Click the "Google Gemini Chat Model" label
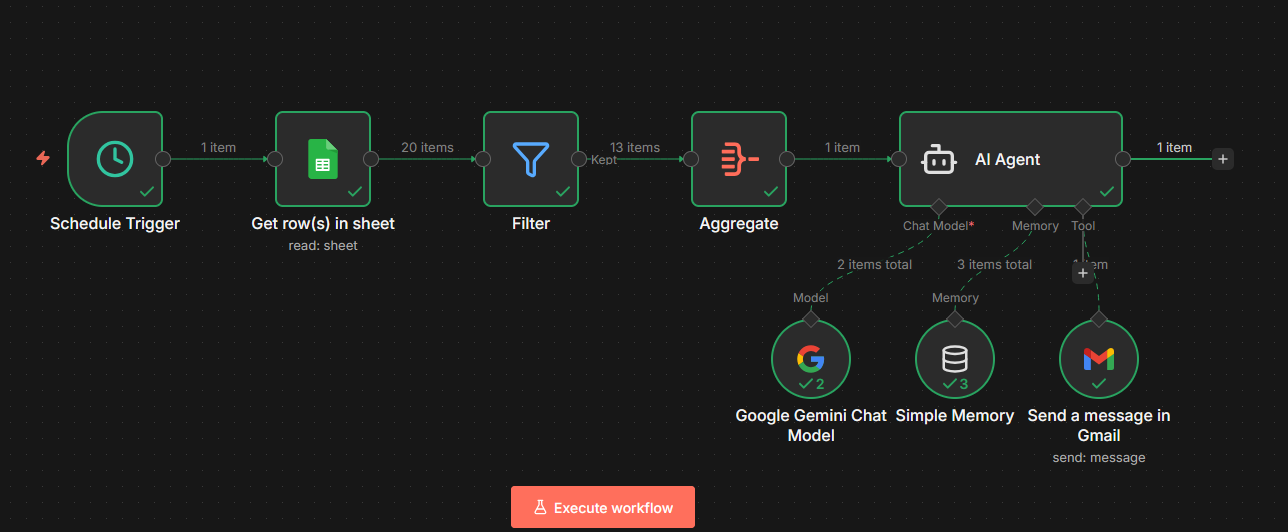Image resolution: width=1288 pixels, height=532 pixels. point(811,425)
